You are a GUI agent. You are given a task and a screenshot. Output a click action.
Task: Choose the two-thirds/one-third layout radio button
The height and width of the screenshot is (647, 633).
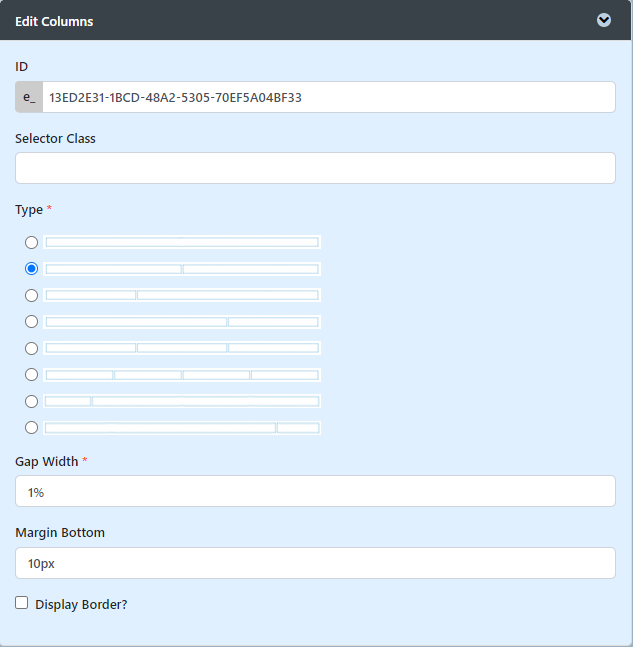[32, 322]
